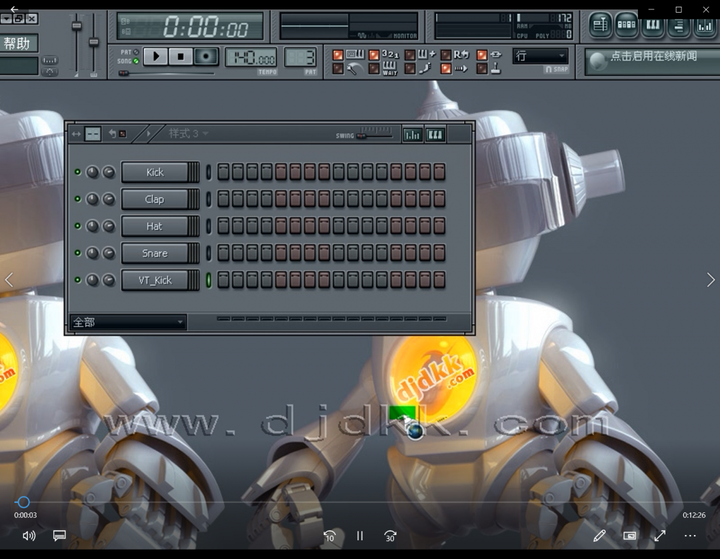
Task: Skip video forward 30 seconds
Action: 390,536
